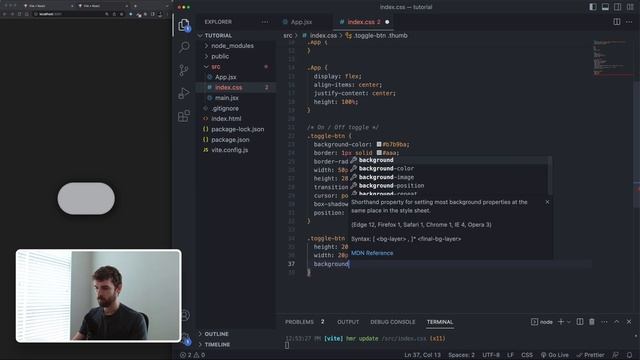Viewport: 640px width, 360px height.
Task: Split the terminal pane
Action: coord(580,322)
